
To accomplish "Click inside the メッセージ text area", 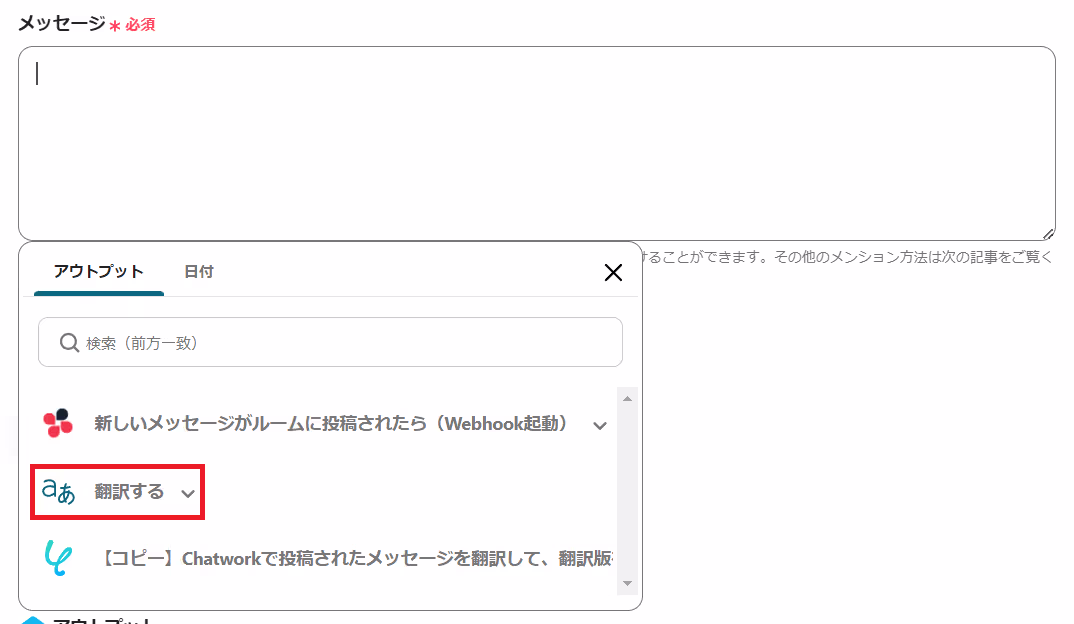I will pyautogui.click(x=536, y=144).
